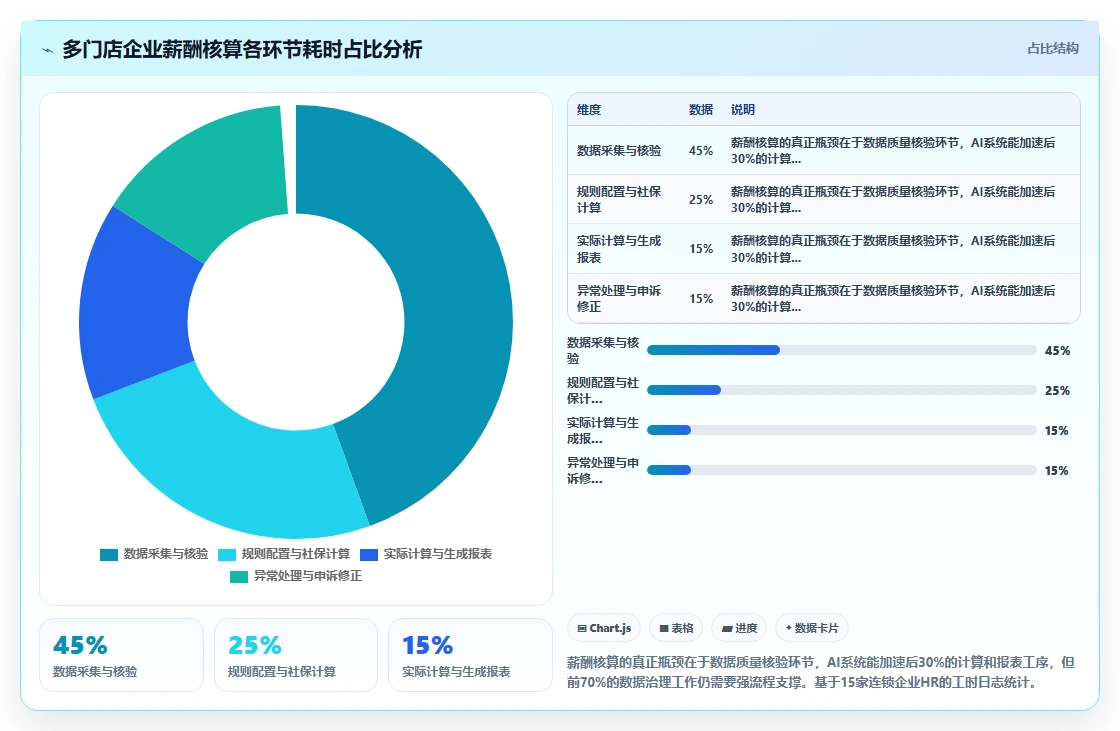This screenshot has height=731, width=1120.
Task: Select the Chart.js tag
Action: (604, 628)
